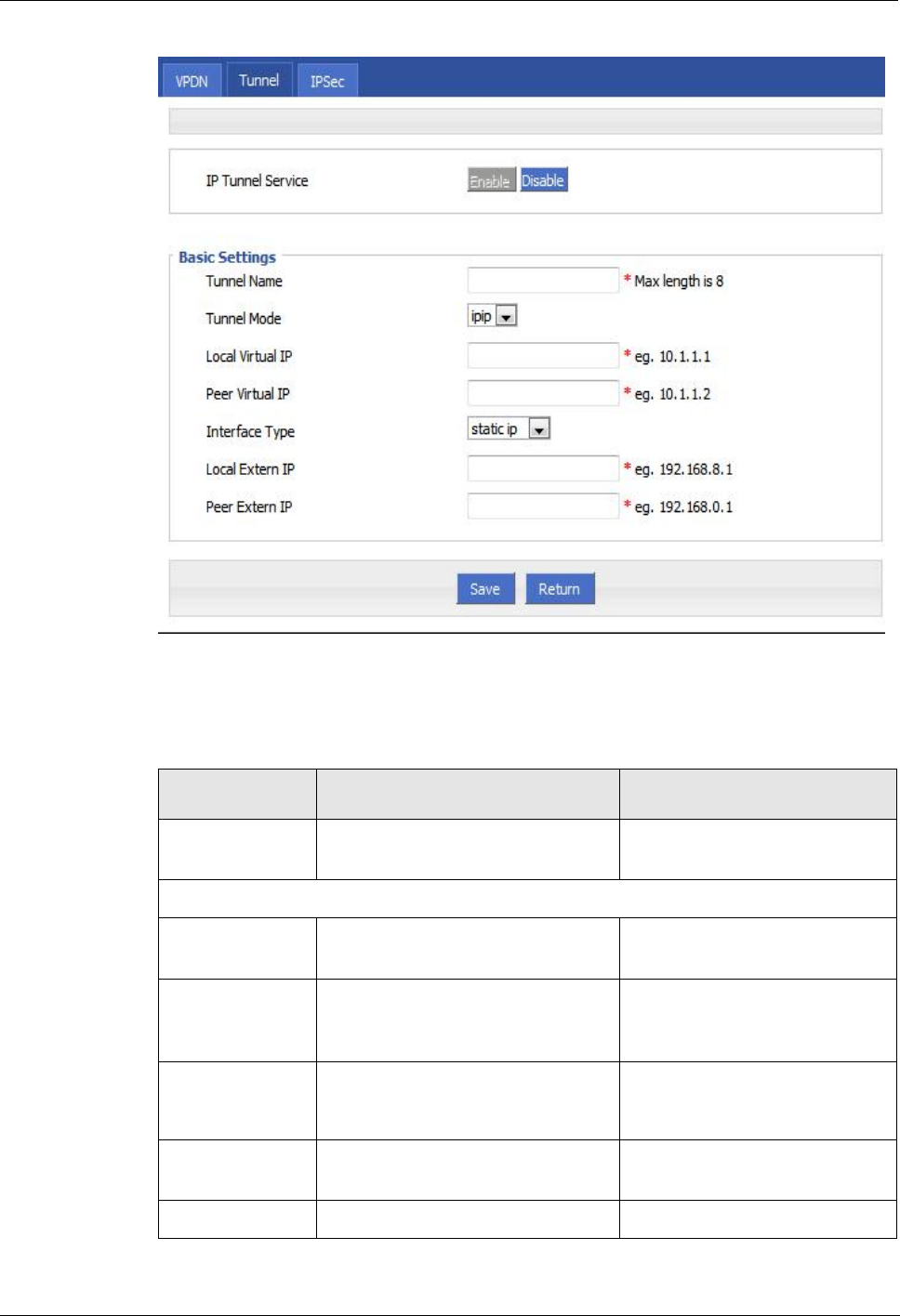Click the IP Tunnel Service label
Viewport: 900px width, 1316px height.
(257, 181)
